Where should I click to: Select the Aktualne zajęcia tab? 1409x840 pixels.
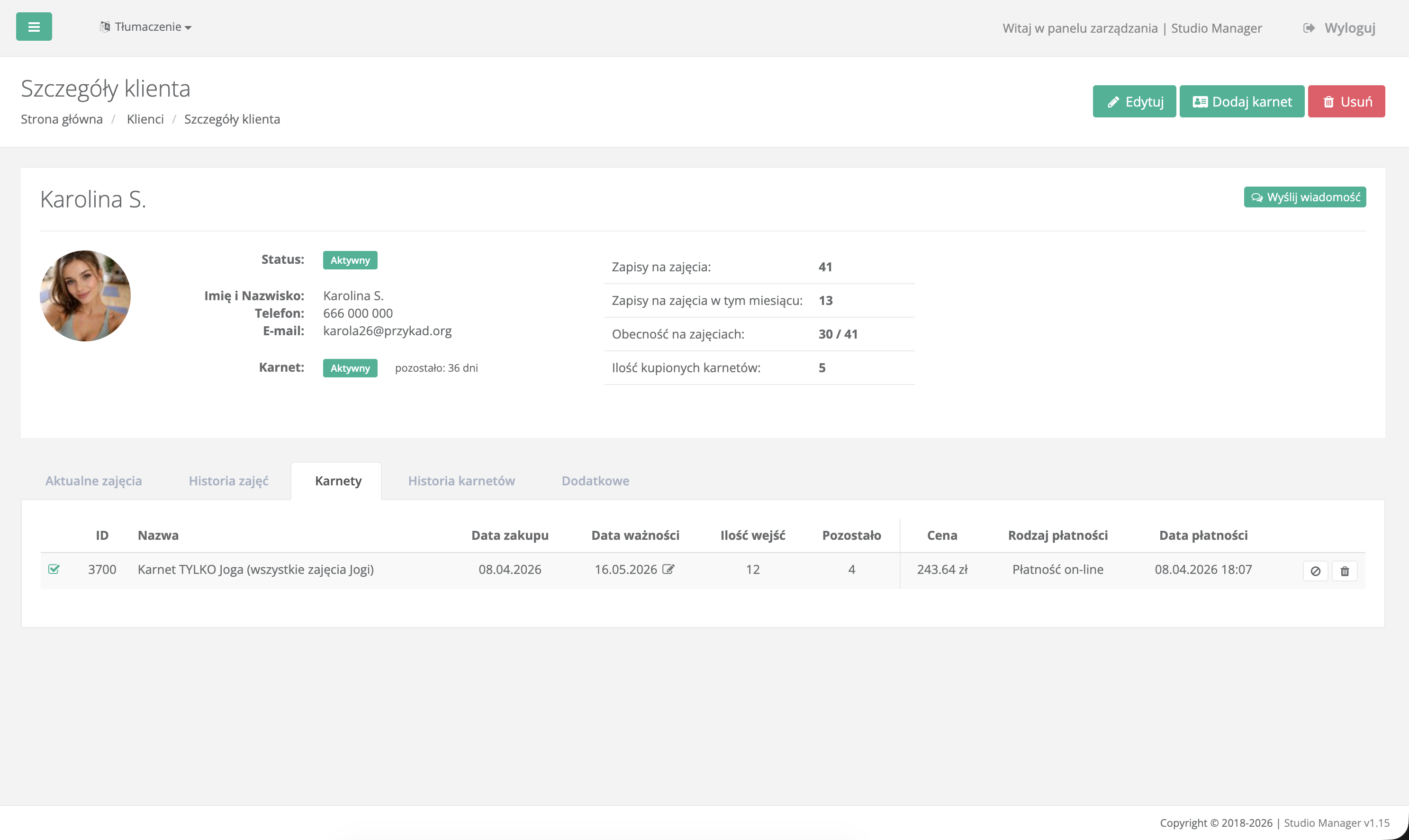tap(93, 481)
